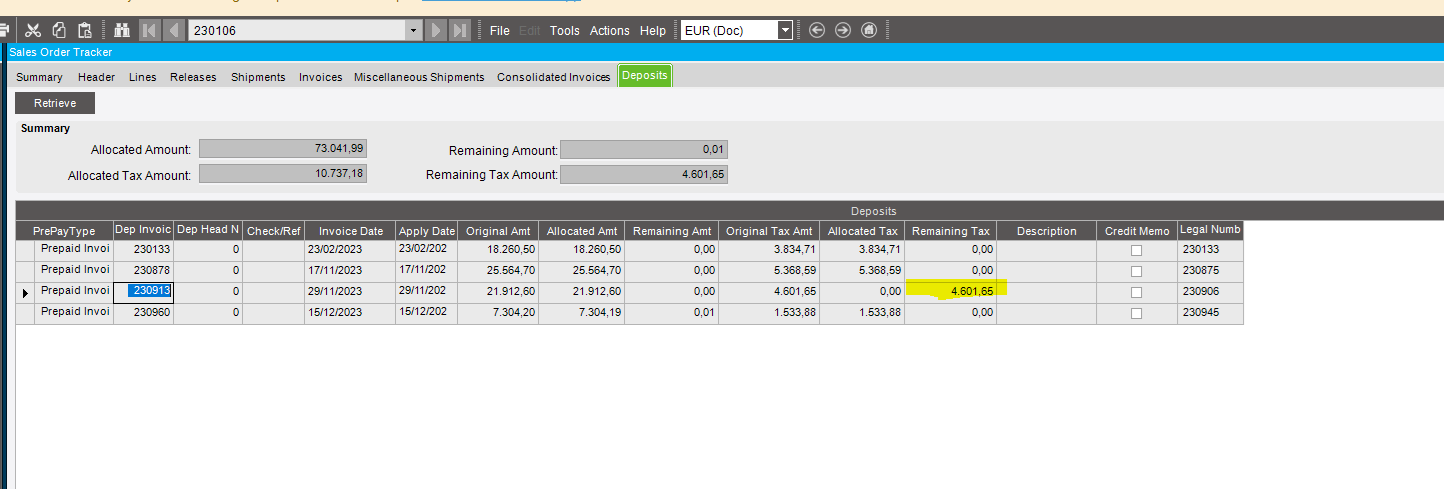Open the EUR (Doc) currency dropdown

click(785, 30)
